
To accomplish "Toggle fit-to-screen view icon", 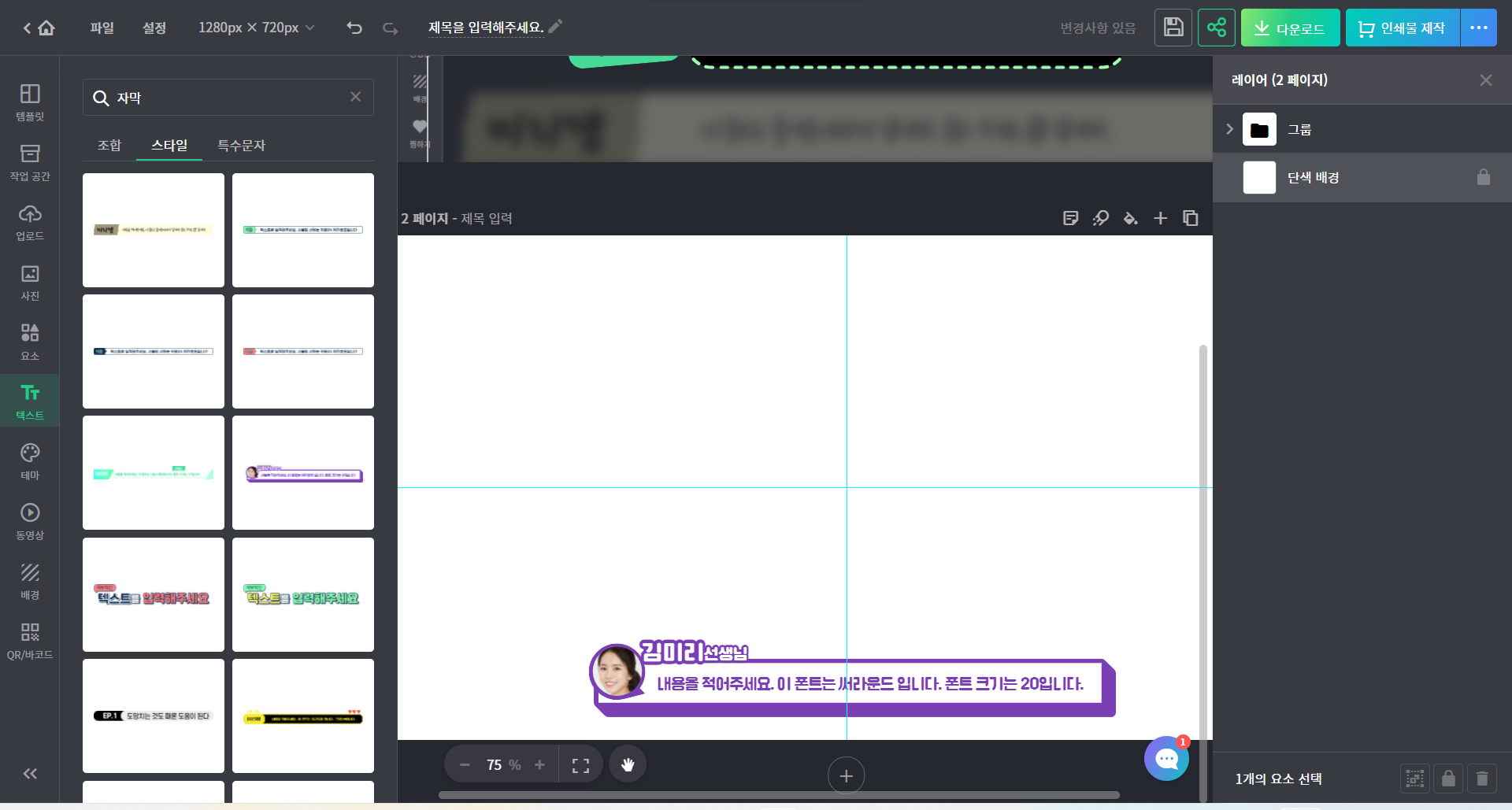I will click(x=580, y=765).
